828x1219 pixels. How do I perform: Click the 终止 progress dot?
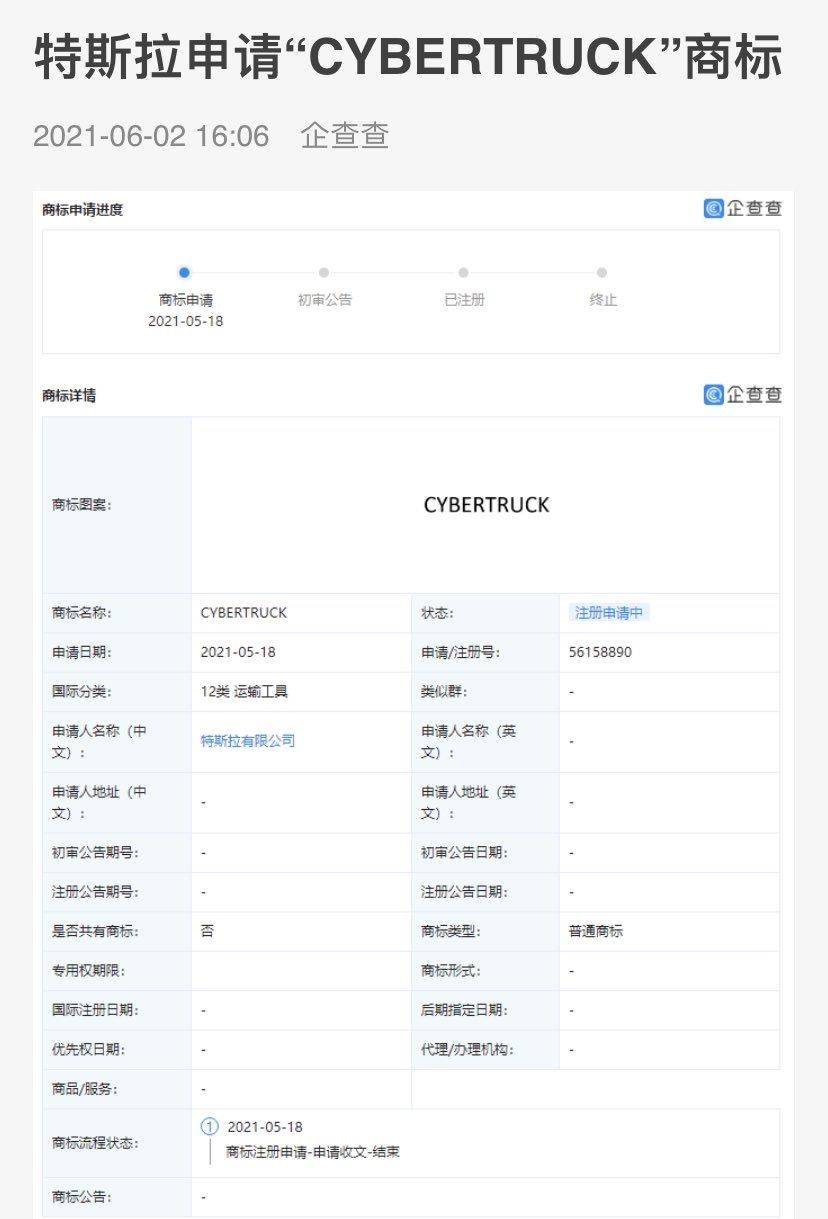pos(602,272)
